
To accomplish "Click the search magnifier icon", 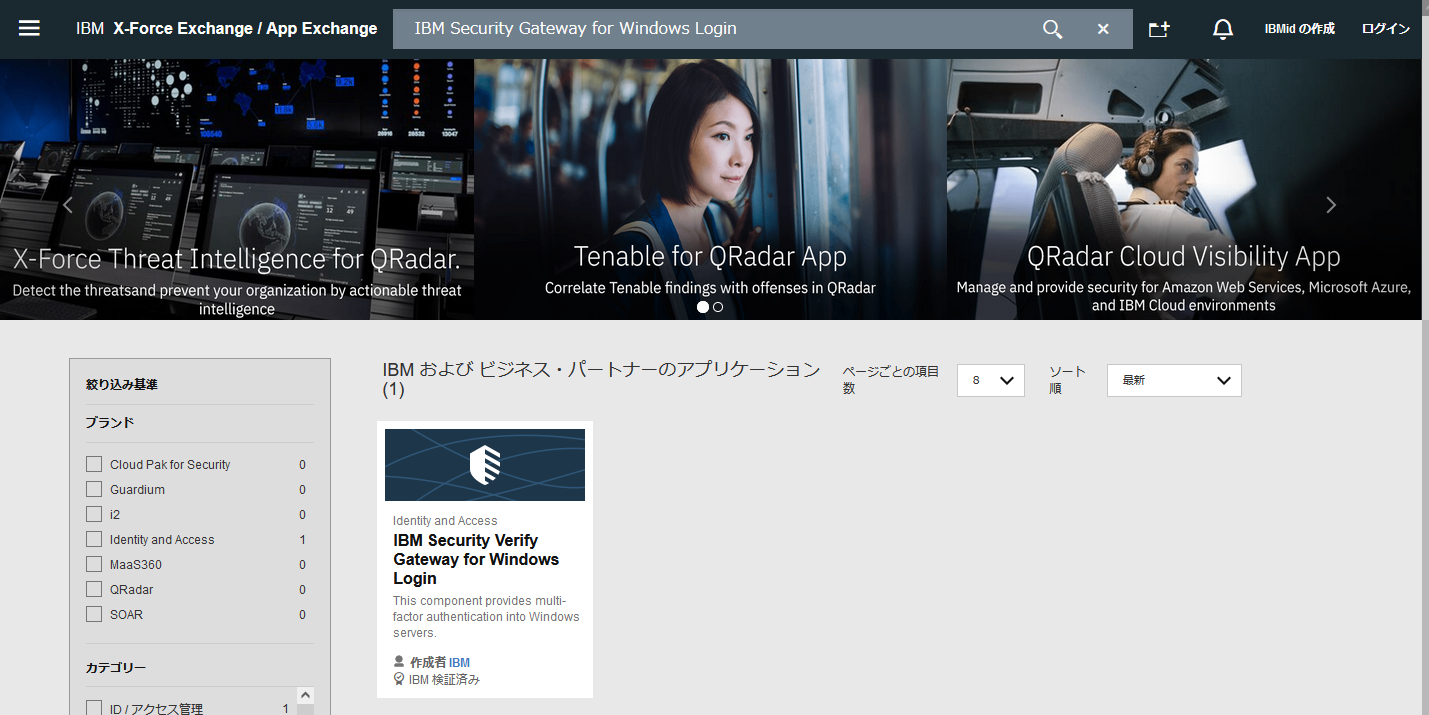I will [1052, 29].
